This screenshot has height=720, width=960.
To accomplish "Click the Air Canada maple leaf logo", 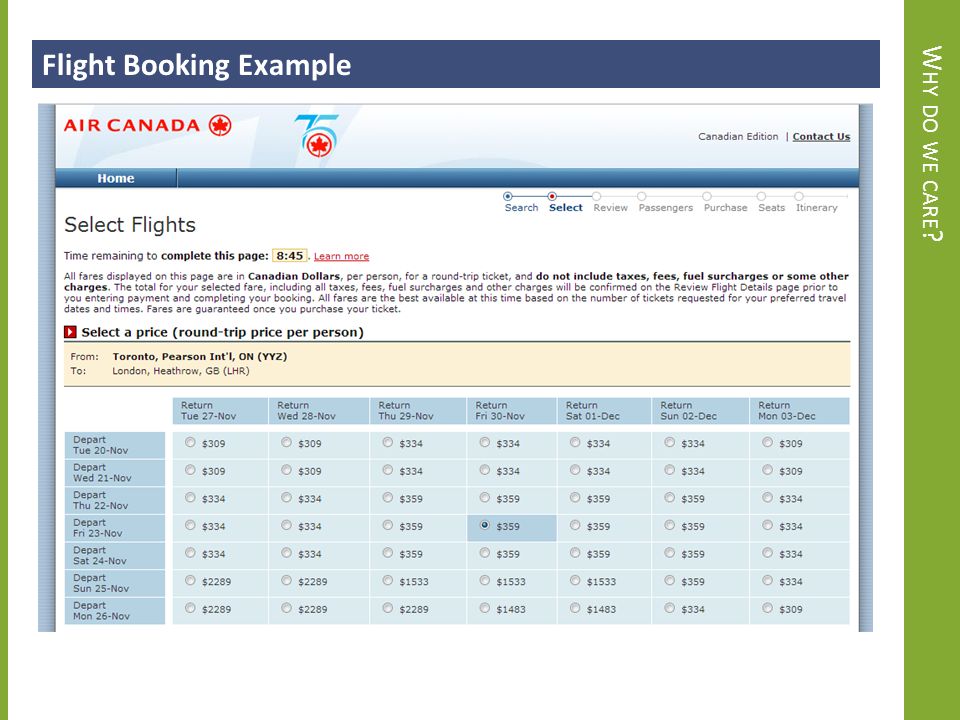I will pos(220,126).
